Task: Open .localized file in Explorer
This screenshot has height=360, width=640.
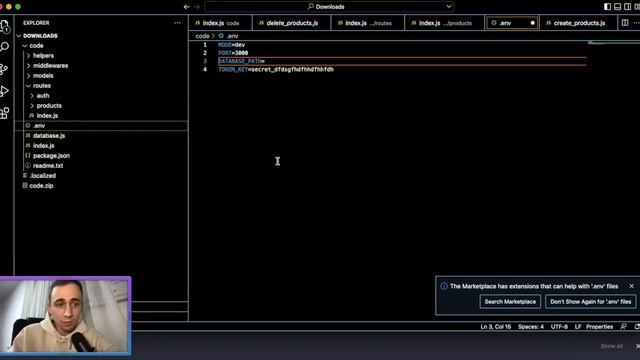Action: point(101,176)
